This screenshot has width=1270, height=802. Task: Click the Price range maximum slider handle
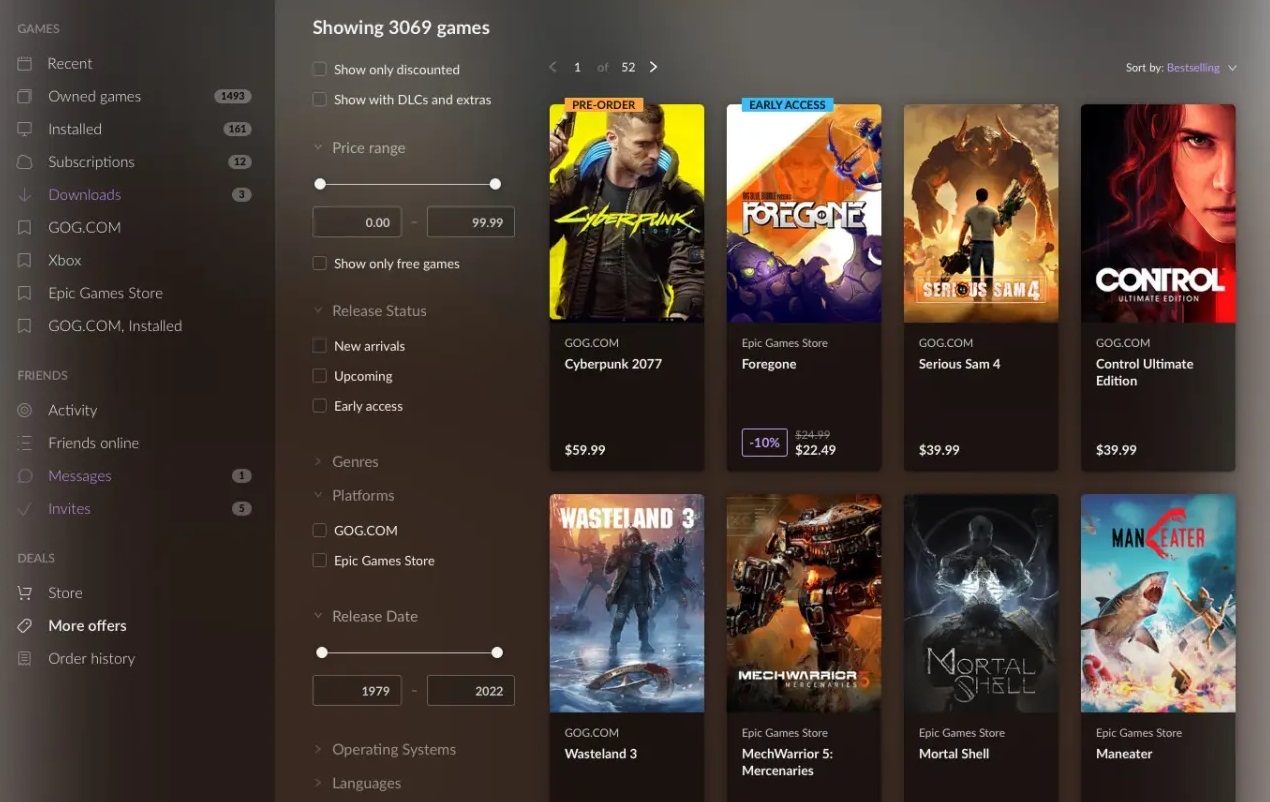[495, 184]
